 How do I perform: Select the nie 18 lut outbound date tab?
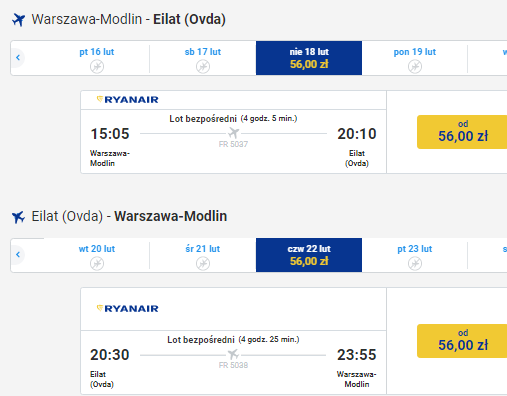(309, 58)
